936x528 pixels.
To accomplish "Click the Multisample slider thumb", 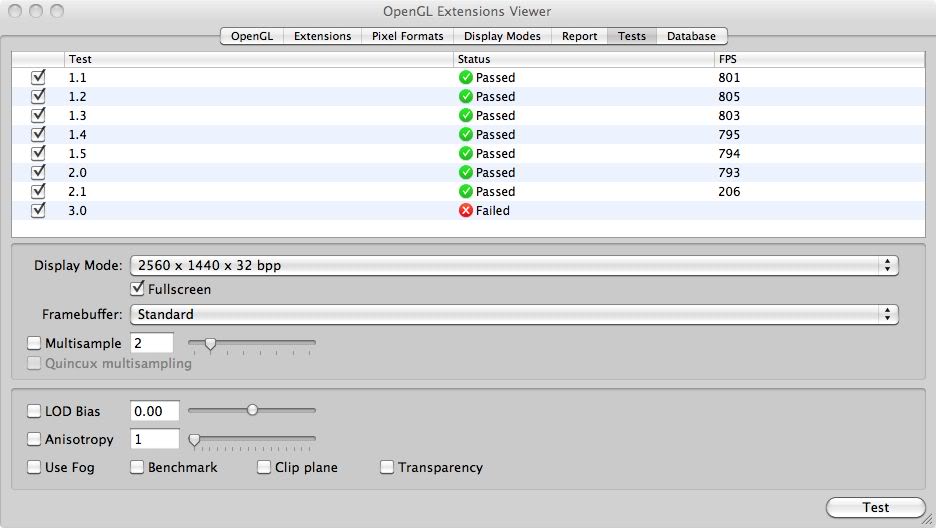I will [x=210, y=344].
